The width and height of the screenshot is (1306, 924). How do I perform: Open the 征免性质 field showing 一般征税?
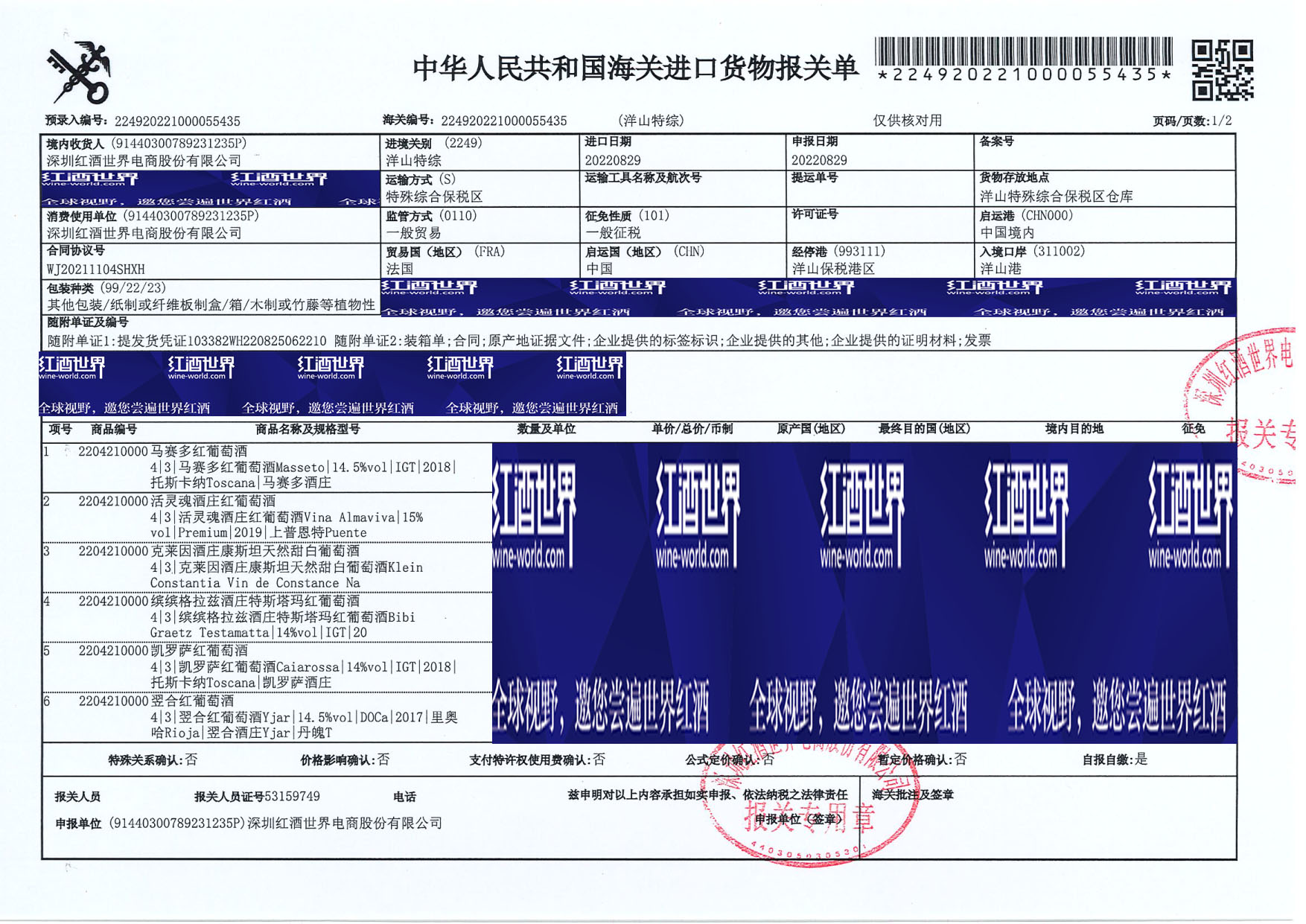point(613,233)
